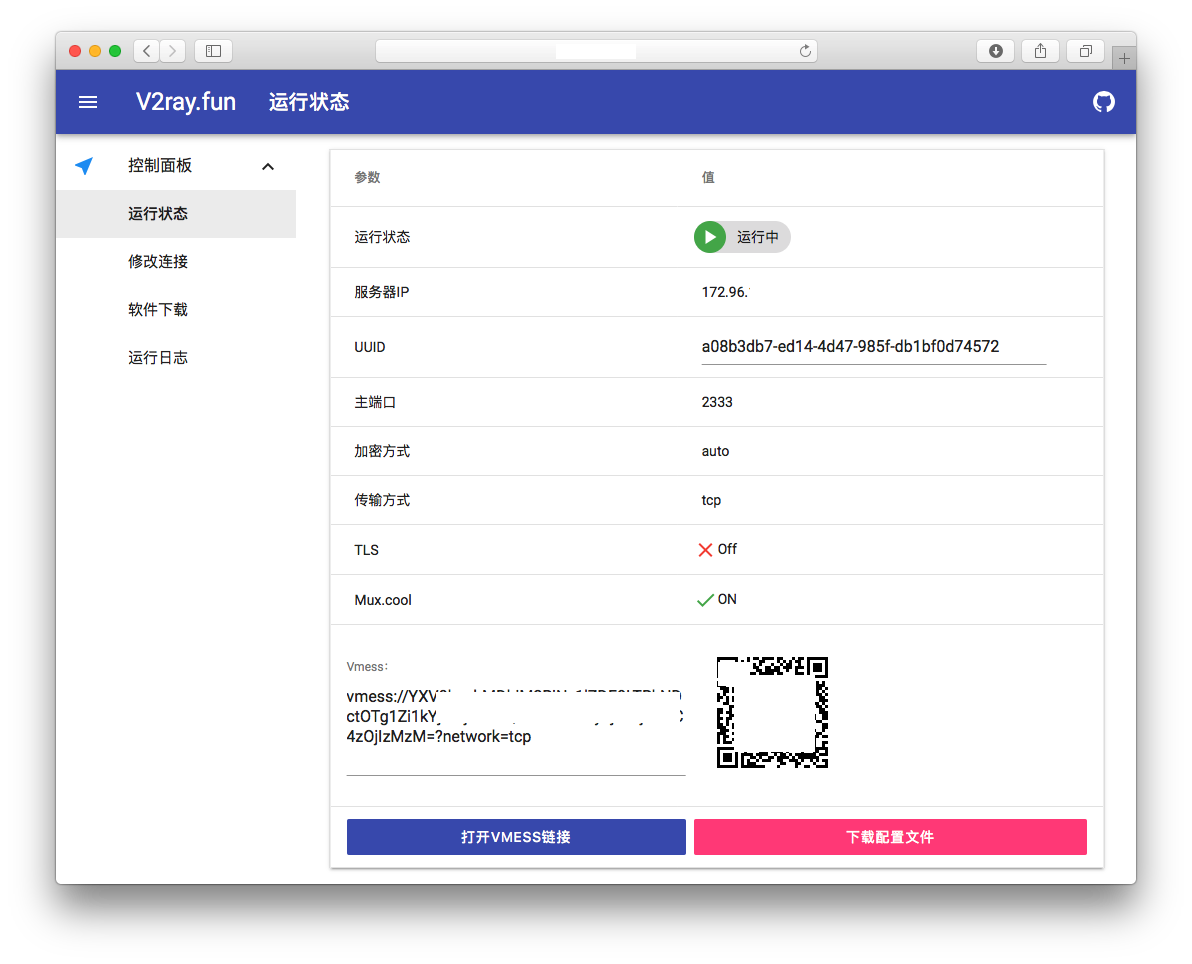This screenshot has height=964, width=1192.
Task: Open a new tab with plus button
Action: (x=1124, y=58)
